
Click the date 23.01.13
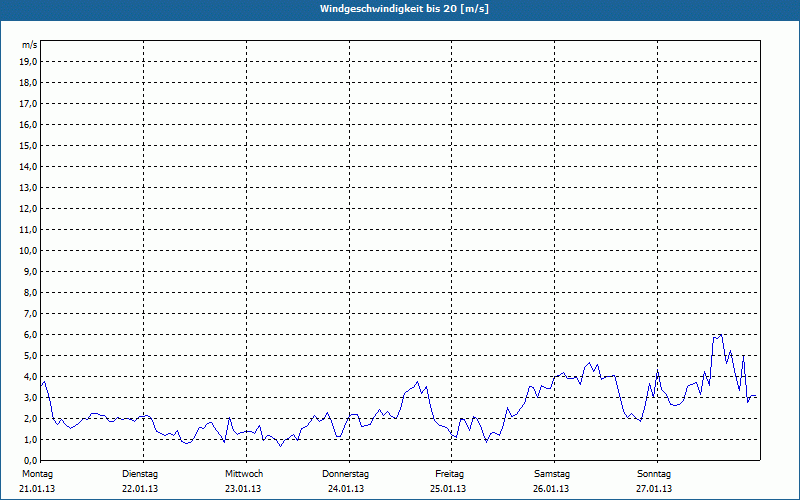pos(243,489)
